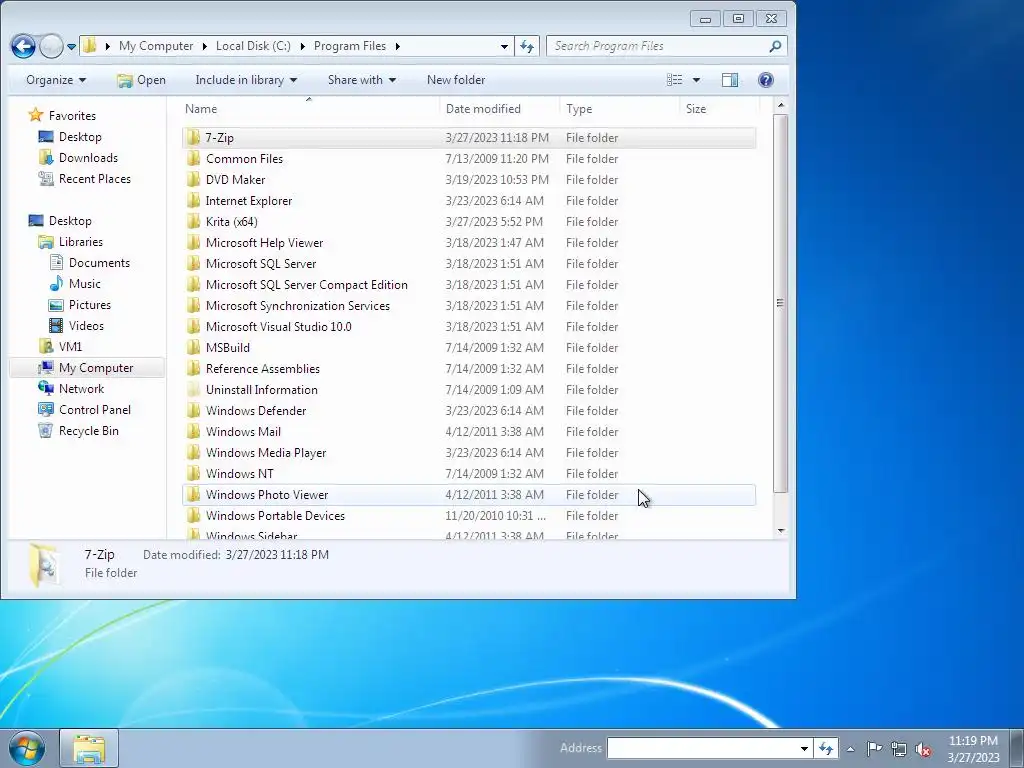Open the recent pages dropdown arrow

[71, 46]
